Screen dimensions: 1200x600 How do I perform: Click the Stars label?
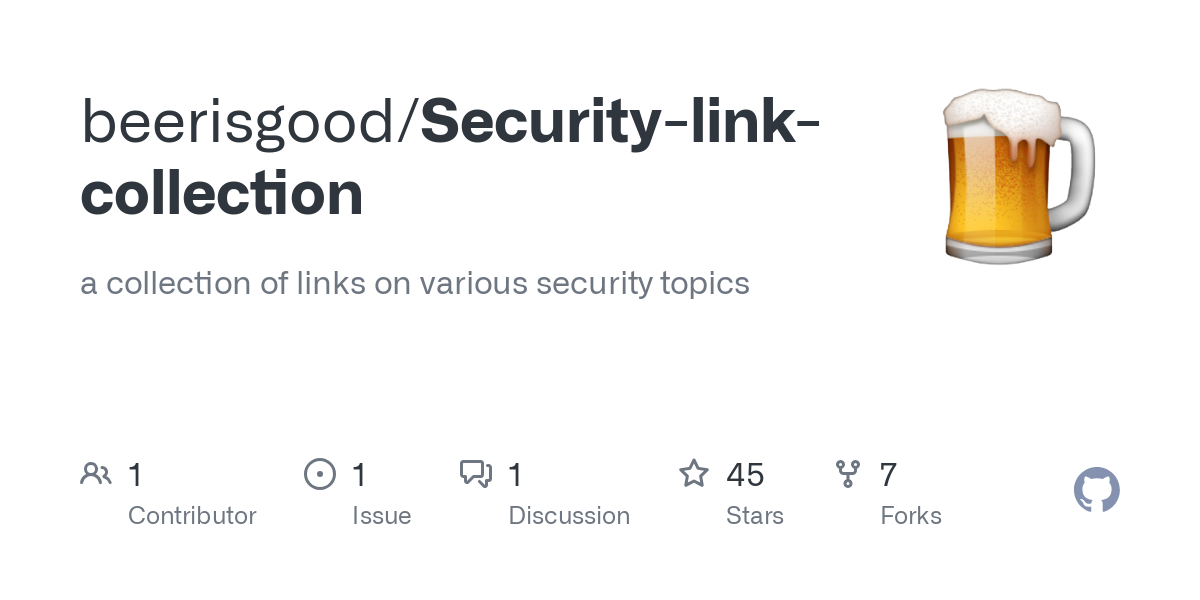(755, 516)
